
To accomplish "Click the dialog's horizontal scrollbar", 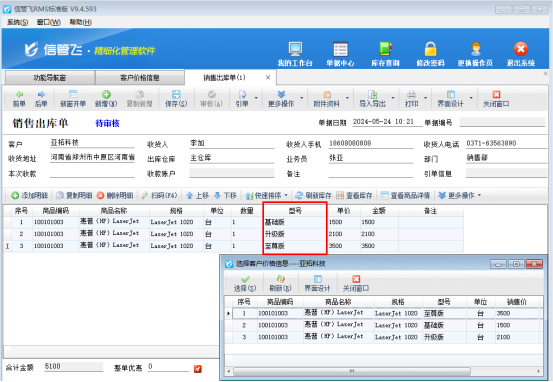I will (x=352, y=371).
